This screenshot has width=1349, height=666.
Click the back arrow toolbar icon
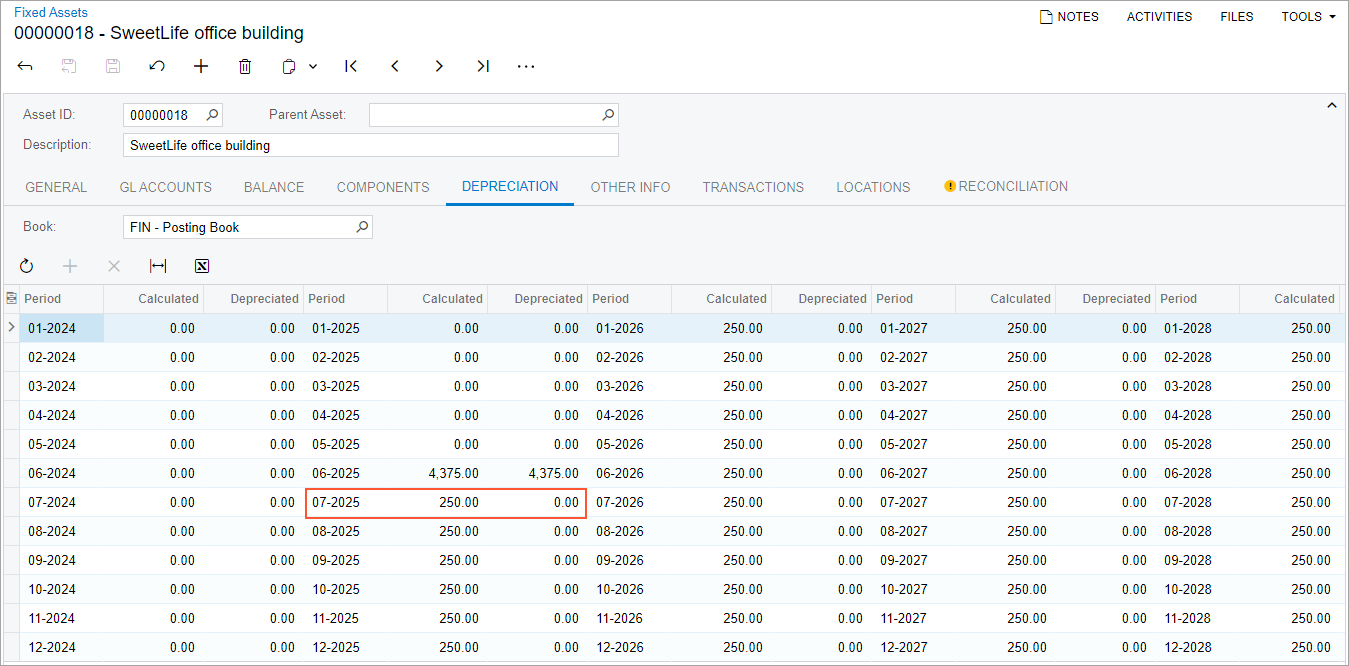25,66
